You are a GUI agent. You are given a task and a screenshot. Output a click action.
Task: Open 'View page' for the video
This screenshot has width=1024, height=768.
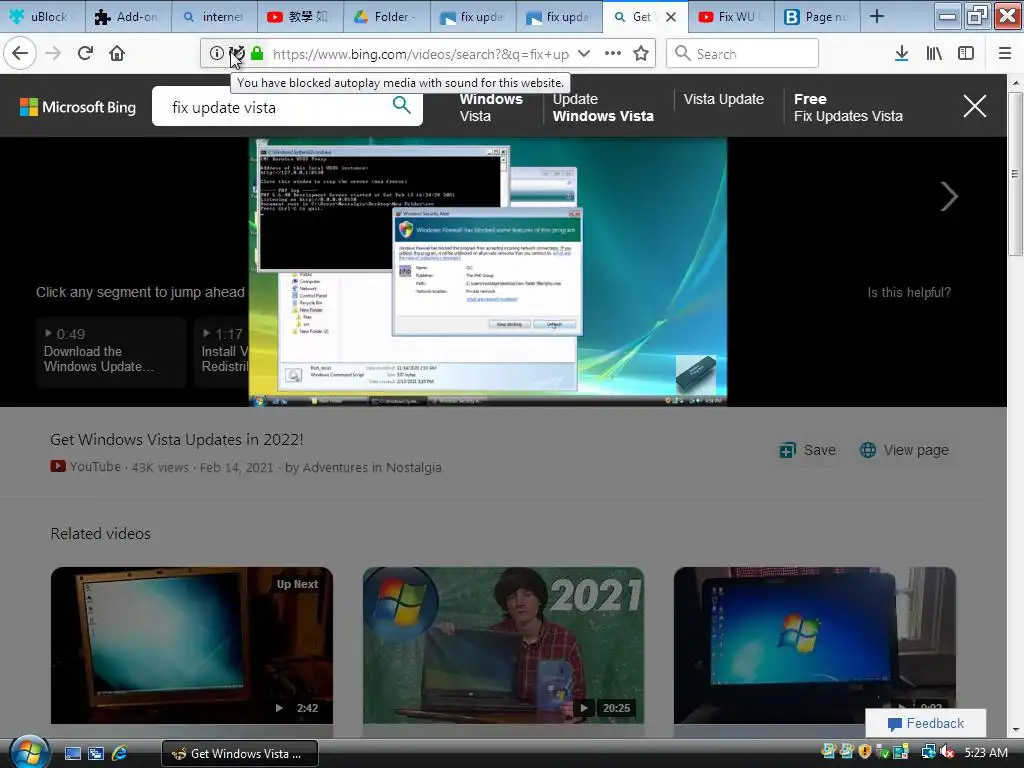pyautogui.click(x=904, y=450)
